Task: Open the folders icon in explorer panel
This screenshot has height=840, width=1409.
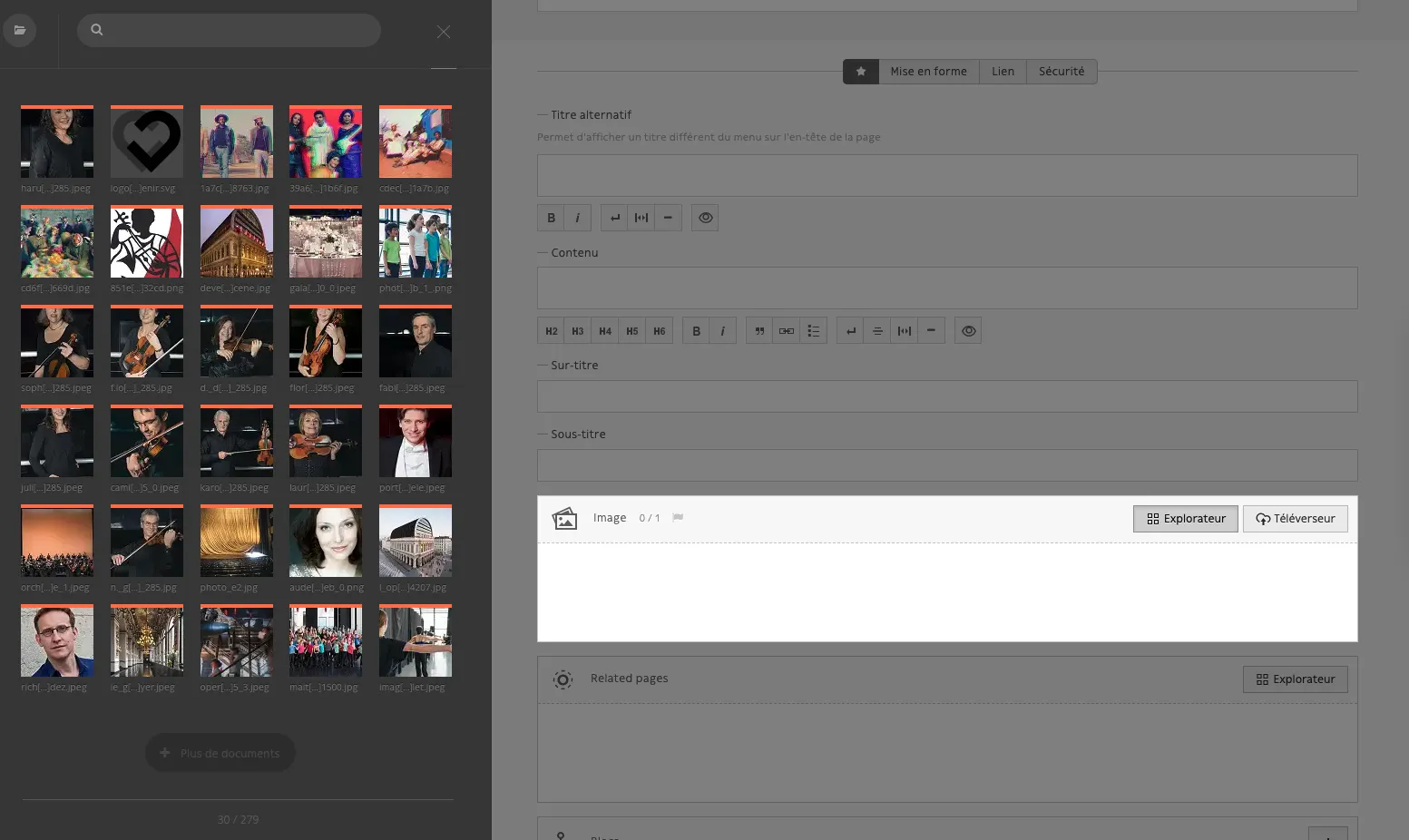Action: [20, 30]
